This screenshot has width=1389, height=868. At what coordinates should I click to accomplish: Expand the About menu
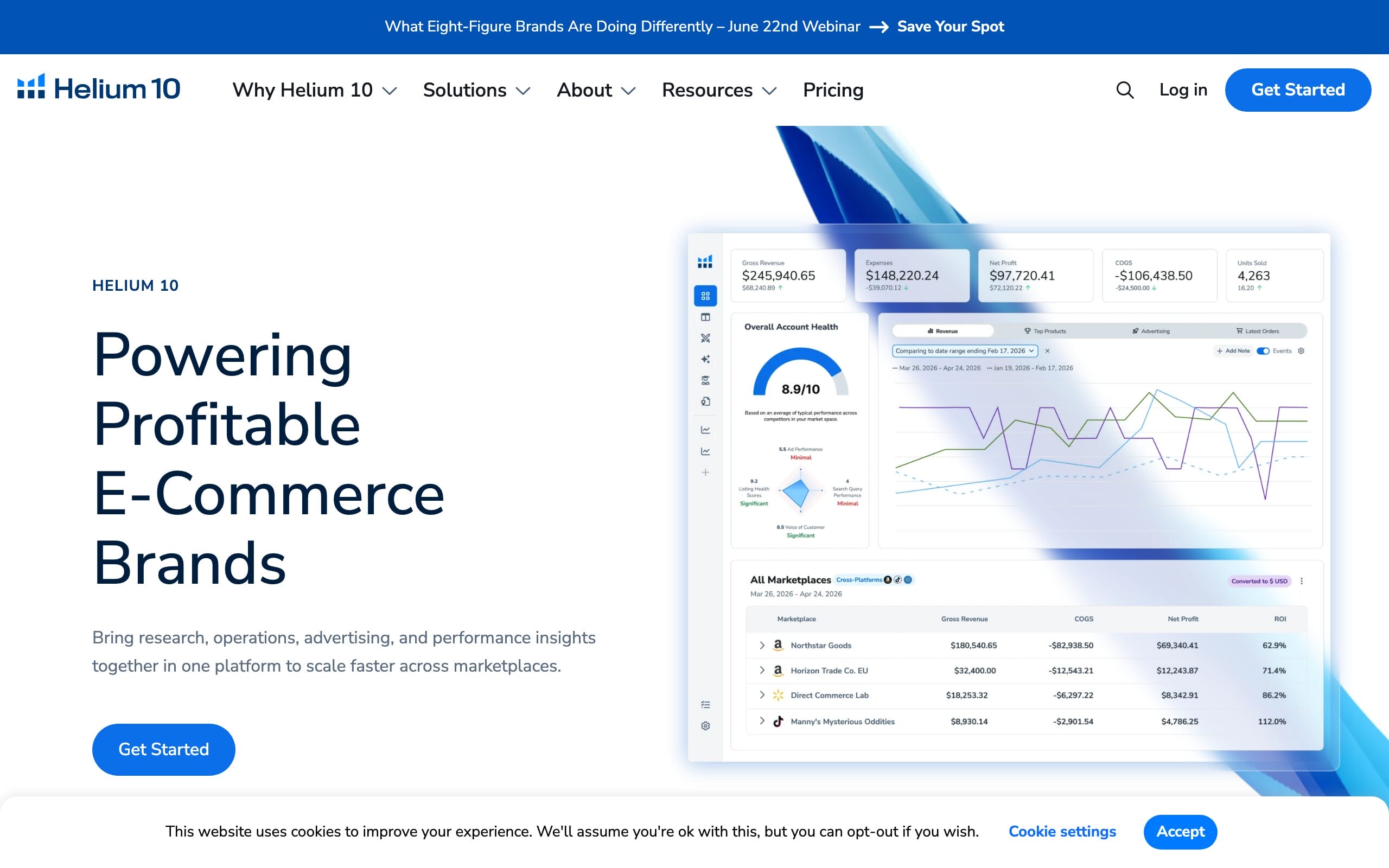point(596,90)
